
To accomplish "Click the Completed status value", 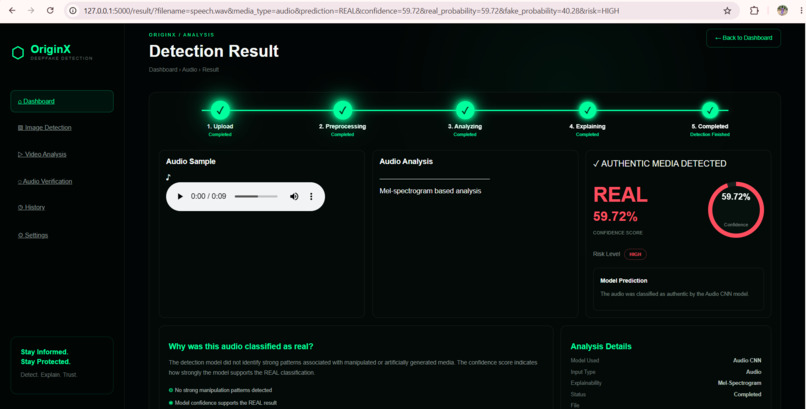I will (x=747, y=395).
